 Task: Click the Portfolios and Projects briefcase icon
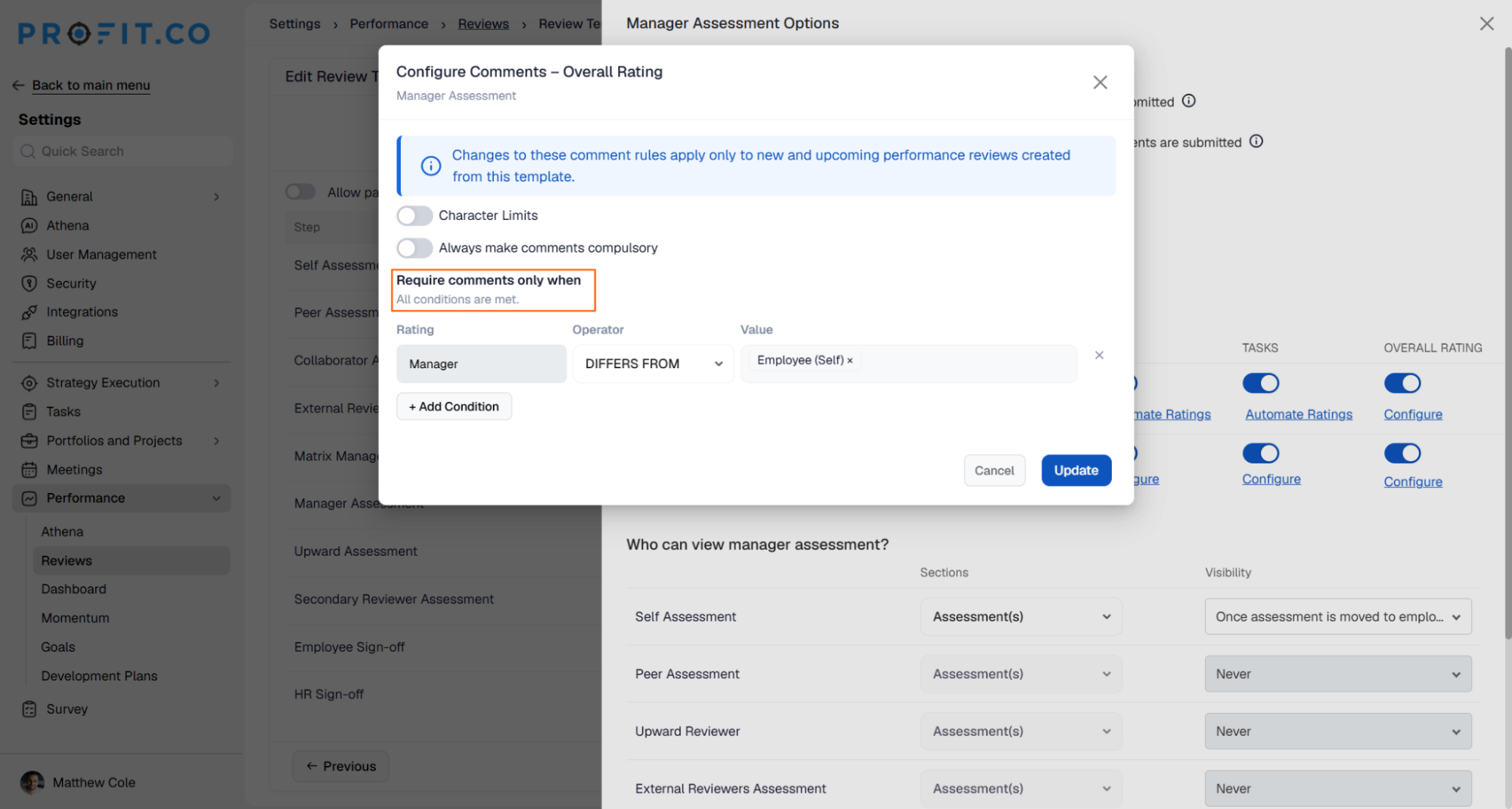[x=29, y=441]
